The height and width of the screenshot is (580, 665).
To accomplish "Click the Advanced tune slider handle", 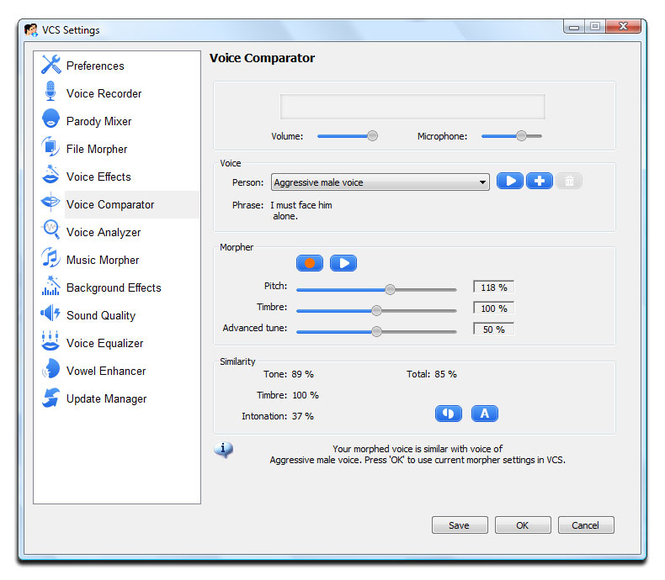I will click(376, 332).
